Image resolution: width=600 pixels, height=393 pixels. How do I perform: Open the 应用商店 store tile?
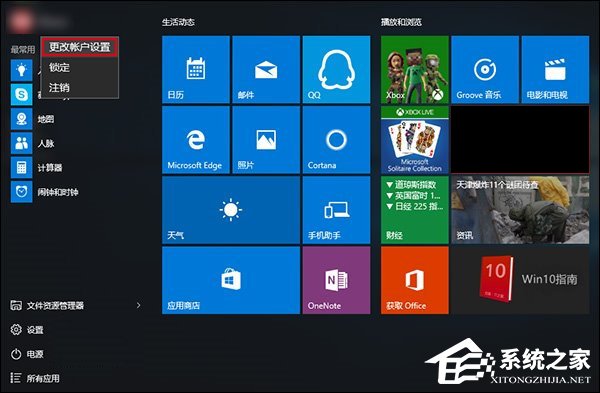[x=231, y=280]
